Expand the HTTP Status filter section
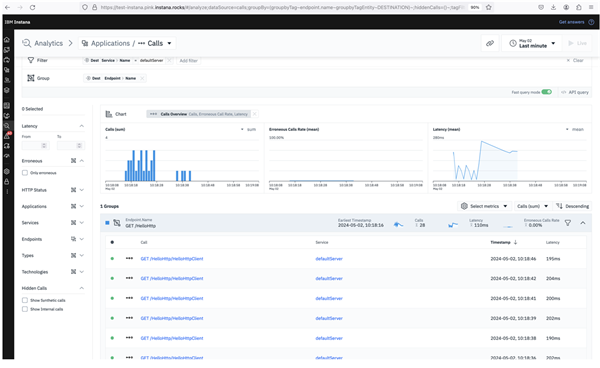Image resolution: width=600 pixels, height=368 pixels. tap(82, 190)
